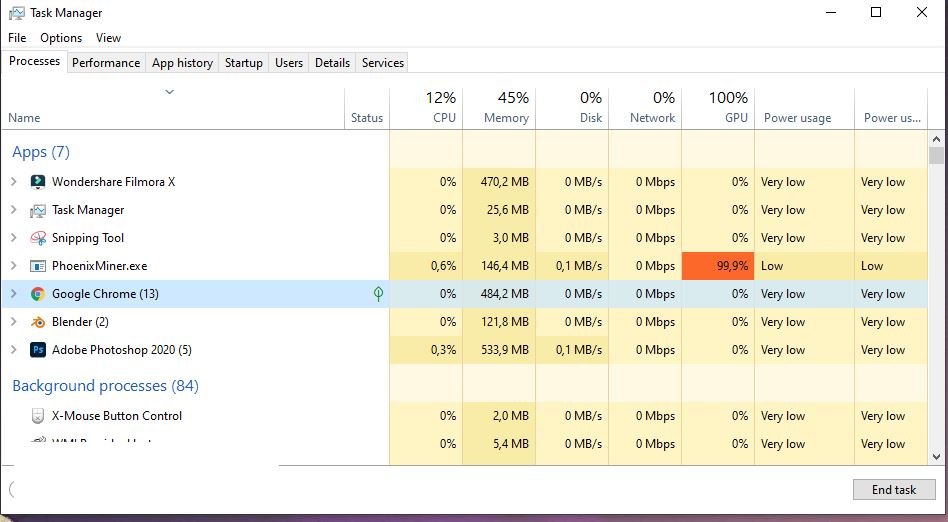Viewport: 948px width, 522px height.
Task: Click the vertical scrollbar thumb
Action: 936,155
